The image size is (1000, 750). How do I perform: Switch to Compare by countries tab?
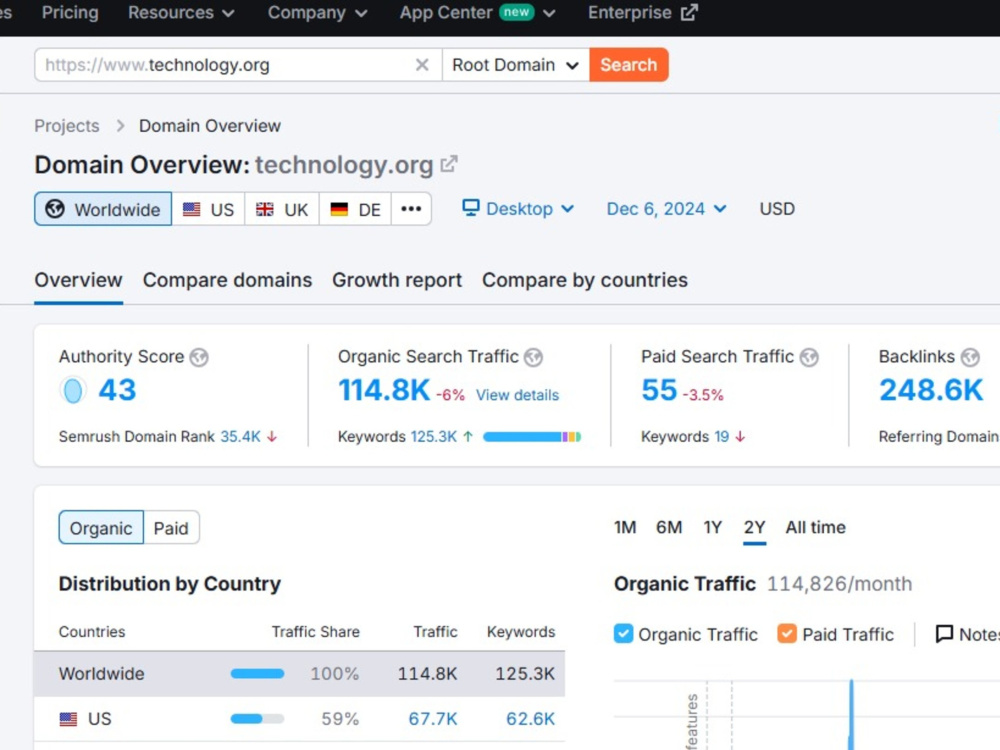(585, 280)
